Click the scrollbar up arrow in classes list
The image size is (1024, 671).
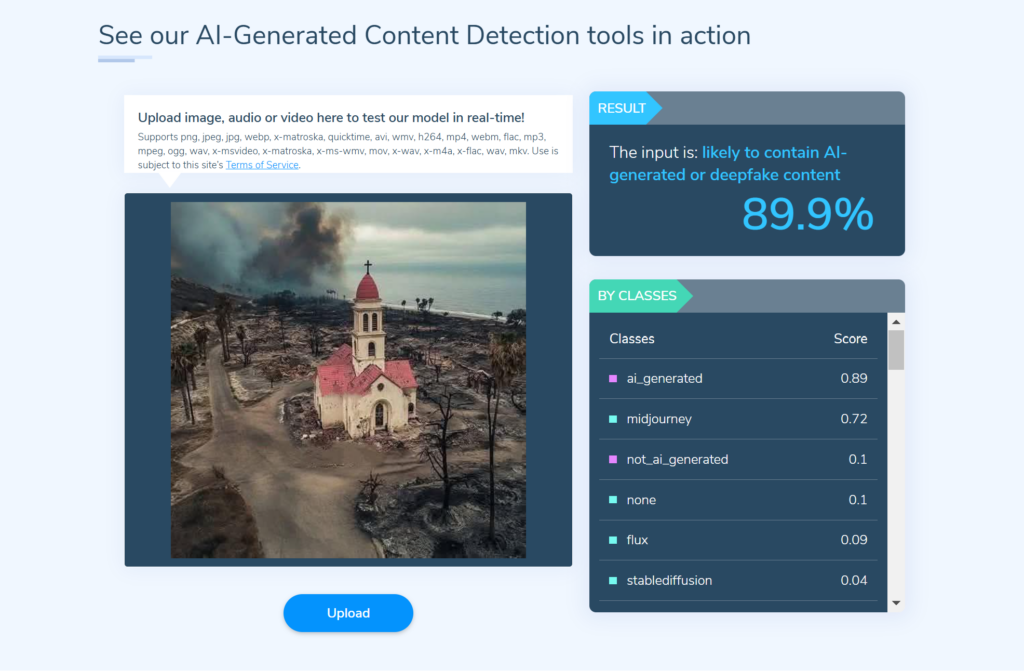pos(896,322)
